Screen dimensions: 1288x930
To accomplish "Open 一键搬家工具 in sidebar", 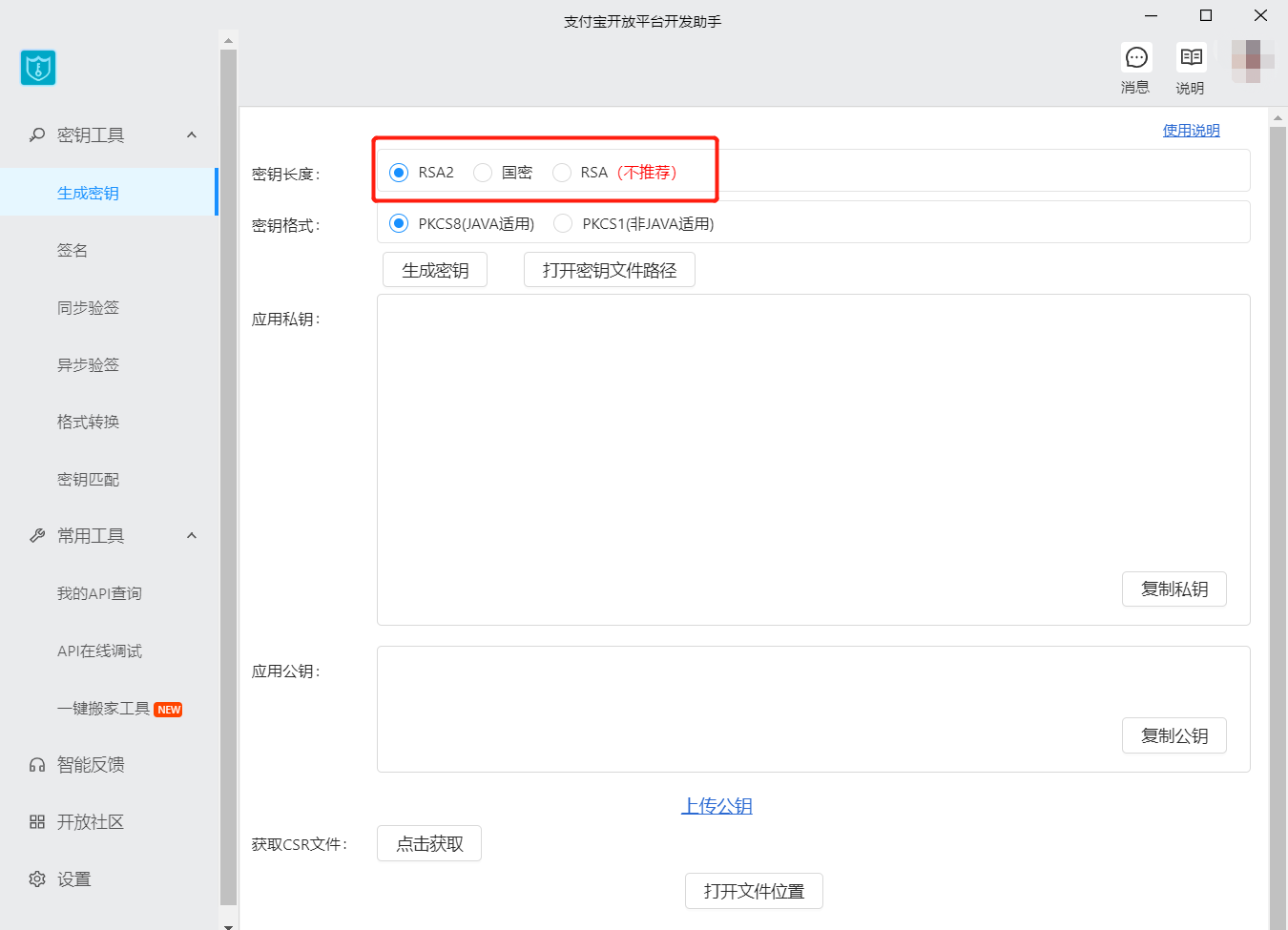I will [109, 708].
